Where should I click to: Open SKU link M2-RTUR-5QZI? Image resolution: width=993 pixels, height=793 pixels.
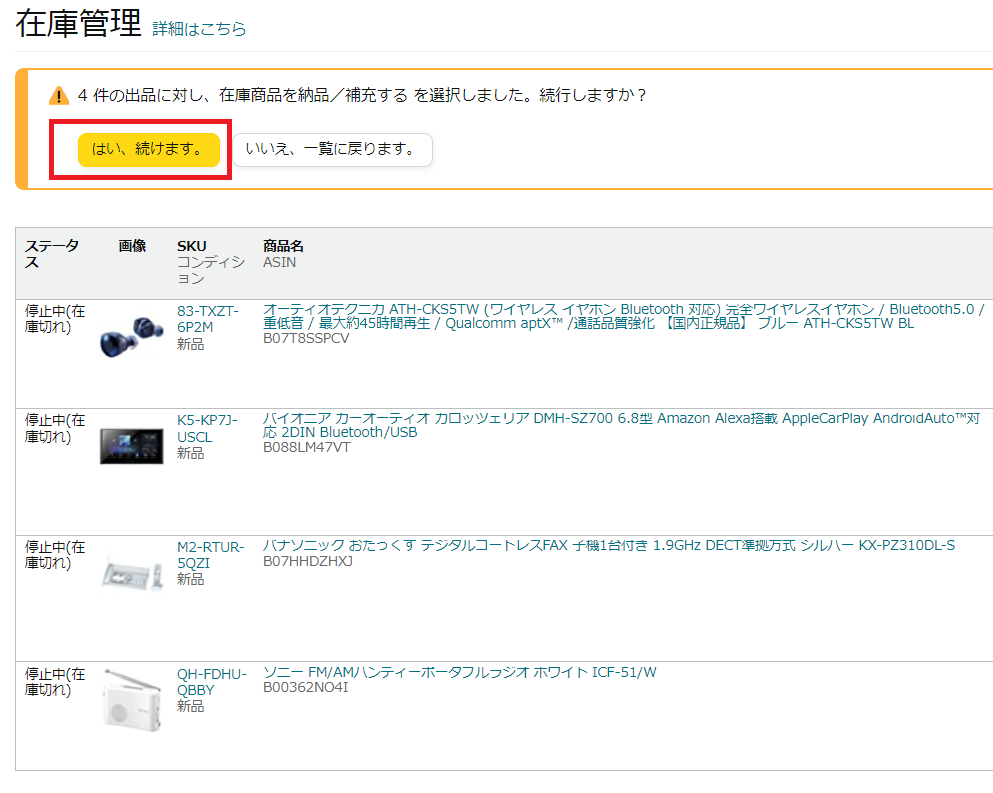(x=210, y=555)
